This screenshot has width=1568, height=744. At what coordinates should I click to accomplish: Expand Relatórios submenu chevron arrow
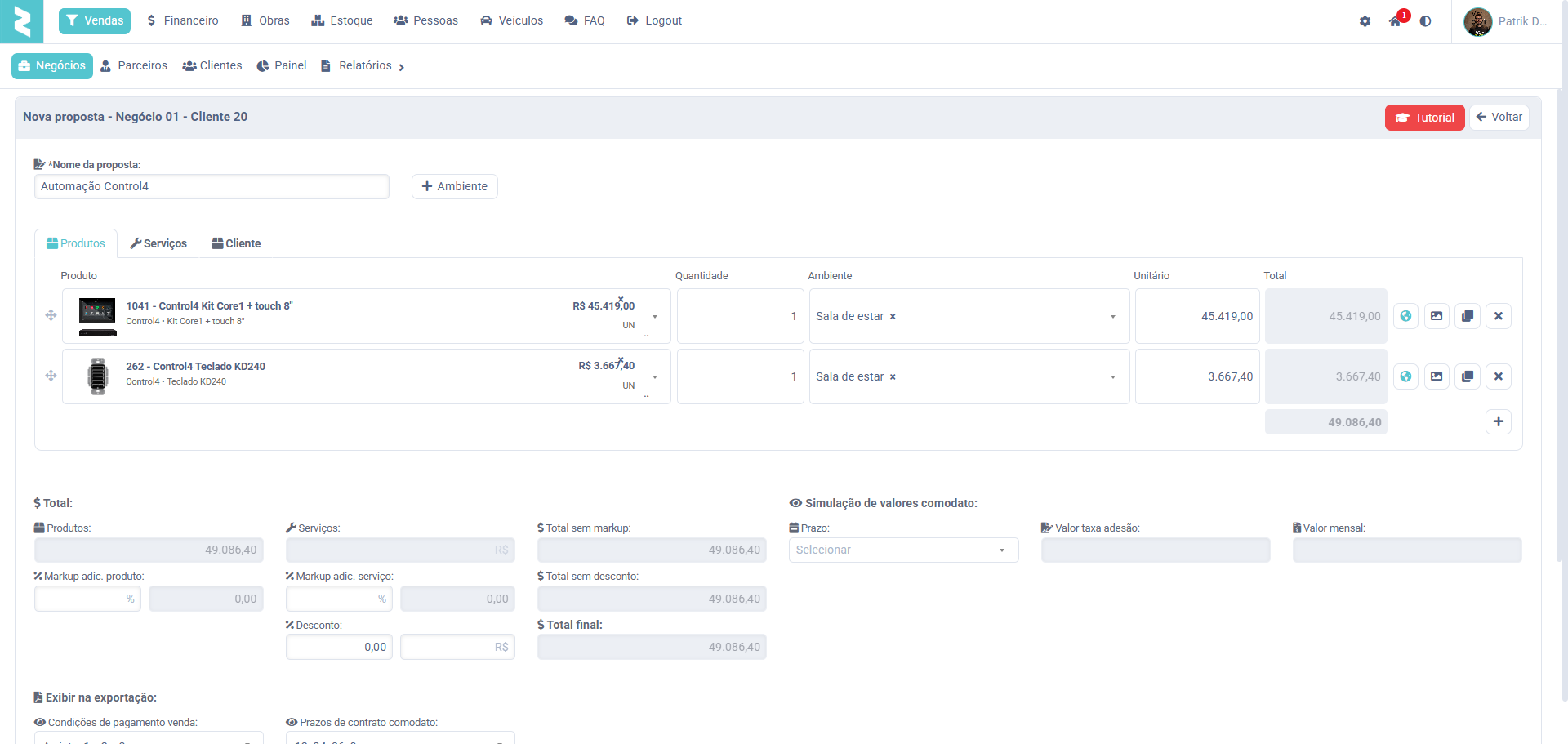point(402,67)
